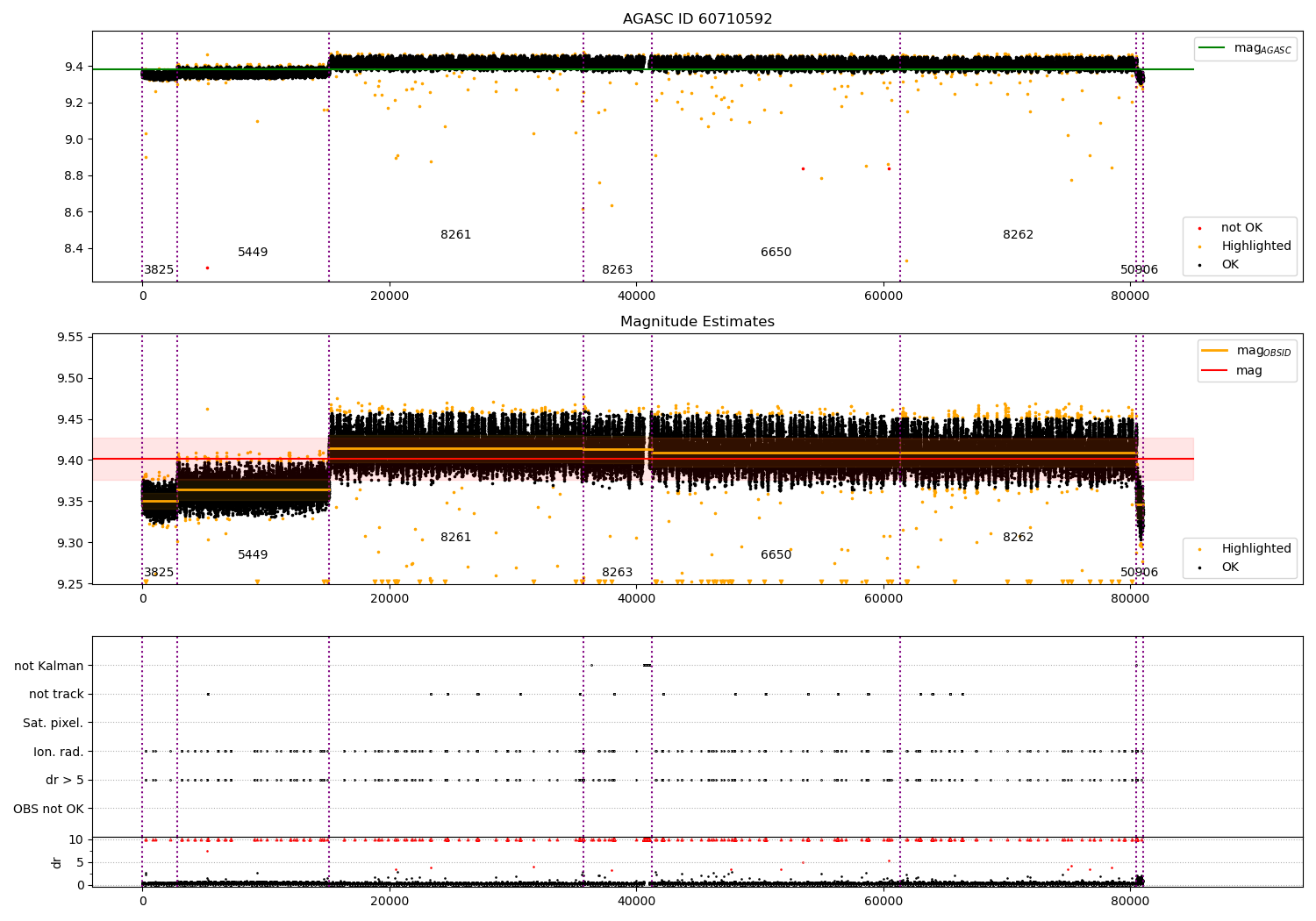The height and width of the screenshot is (921, 1316).
Task: Click the 'Sat. pixel.' row label
Action: click(x=54, y=724)
